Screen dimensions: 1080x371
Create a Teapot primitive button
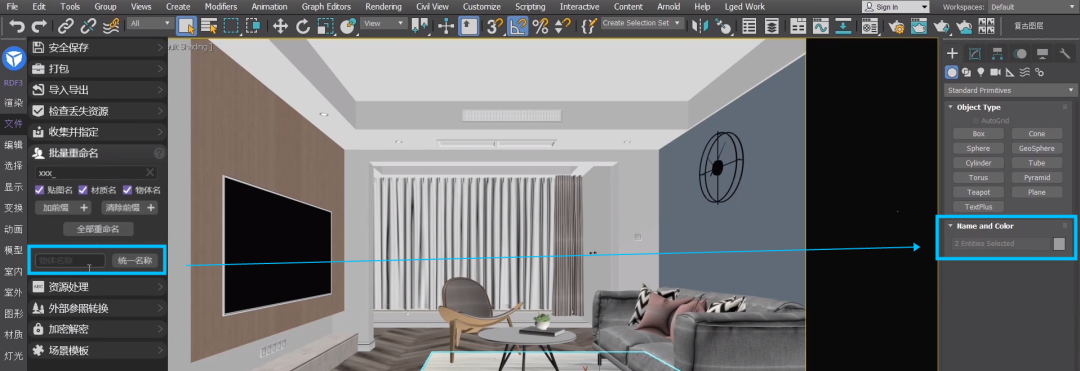[x=978, y=192]
